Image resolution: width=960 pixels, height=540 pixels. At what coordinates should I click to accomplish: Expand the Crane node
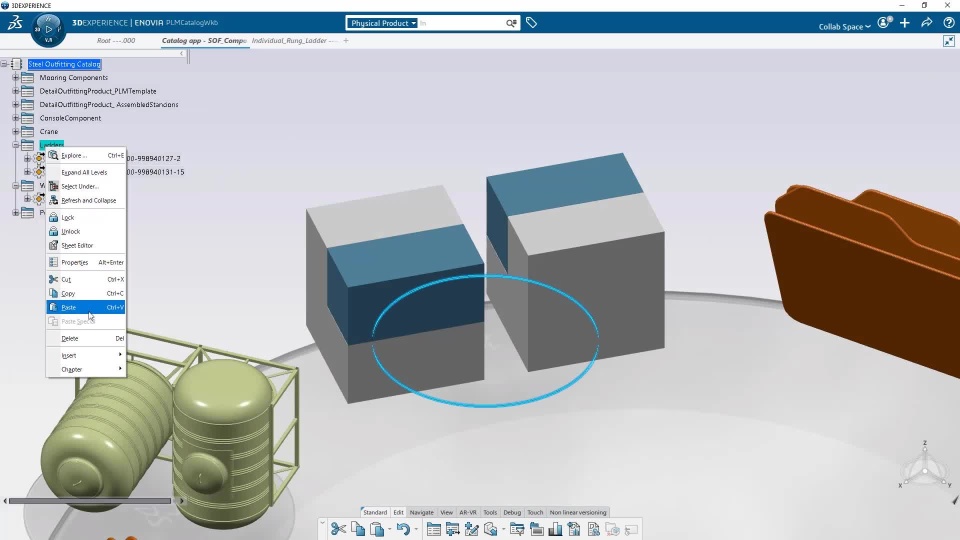[x=15, y=132]
